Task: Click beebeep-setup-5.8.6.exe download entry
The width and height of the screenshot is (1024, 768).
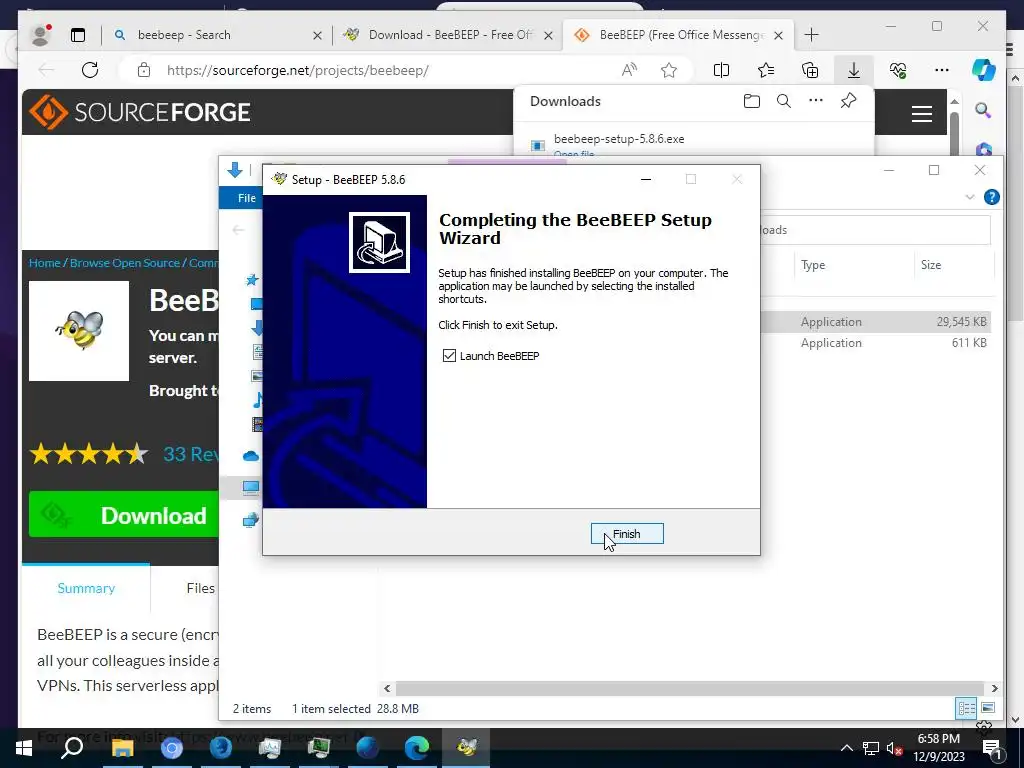Action: [618, 138]
